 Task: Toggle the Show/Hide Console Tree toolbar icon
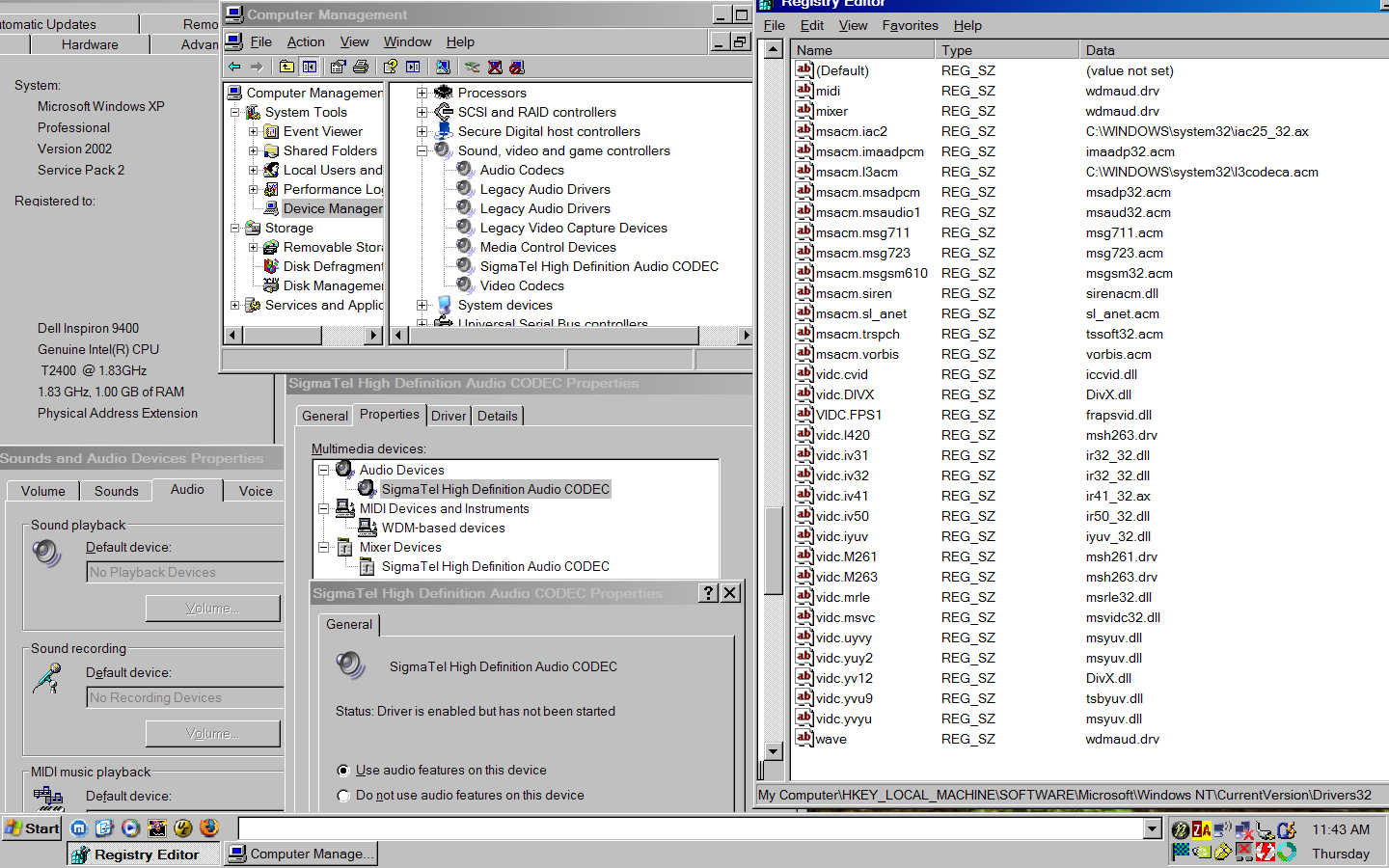(x=310, y=67)
